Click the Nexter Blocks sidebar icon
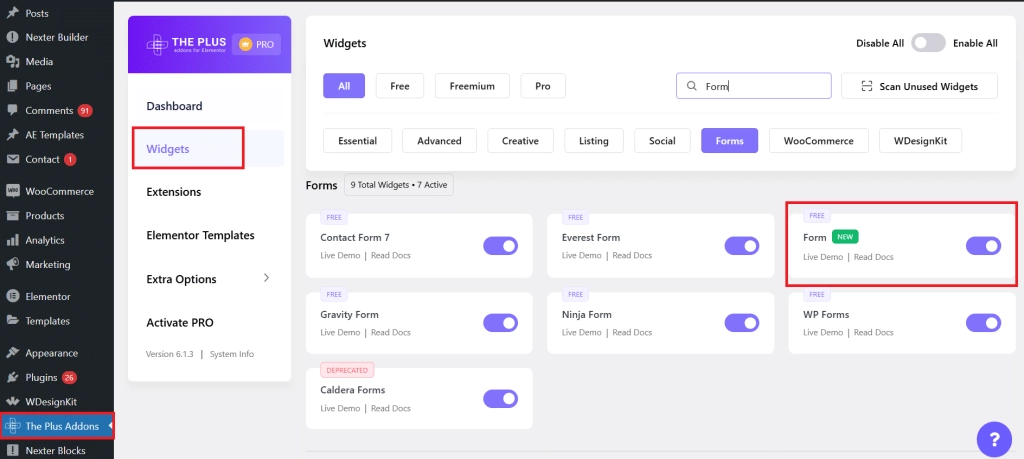The width and height of the screenshot is (1024, 459). pyautogui.click(x=12, y=451)
